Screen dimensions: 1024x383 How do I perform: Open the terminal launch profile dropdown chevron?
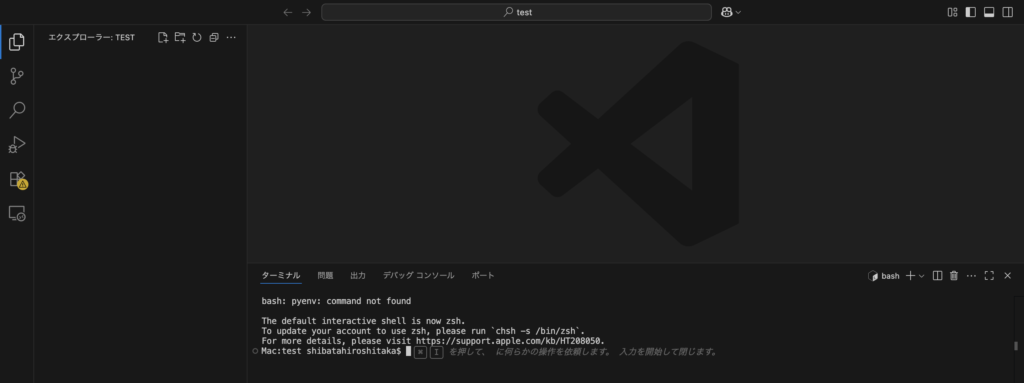[921, 276]
